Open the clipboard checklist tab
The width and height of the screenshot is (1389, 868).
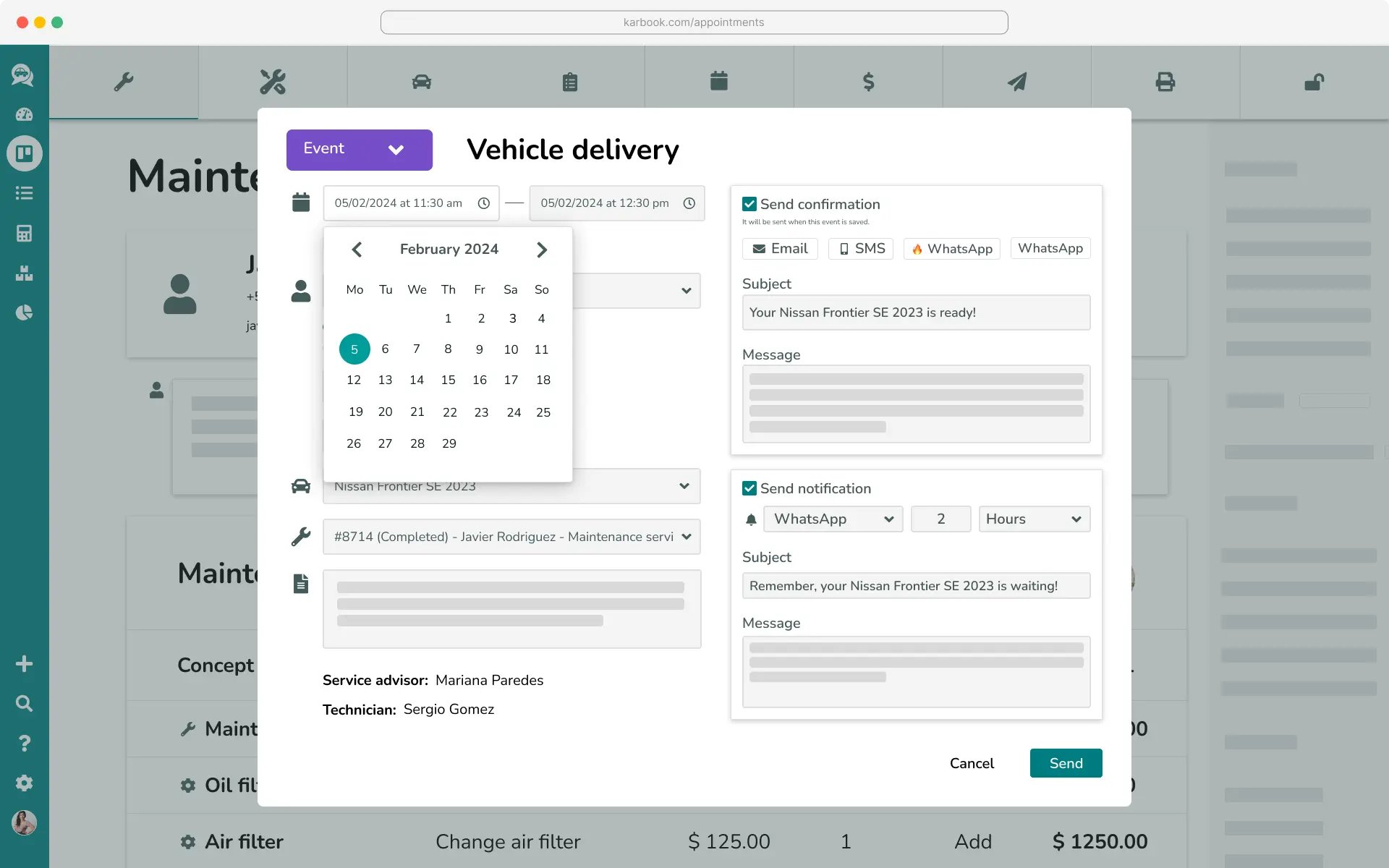570,82
